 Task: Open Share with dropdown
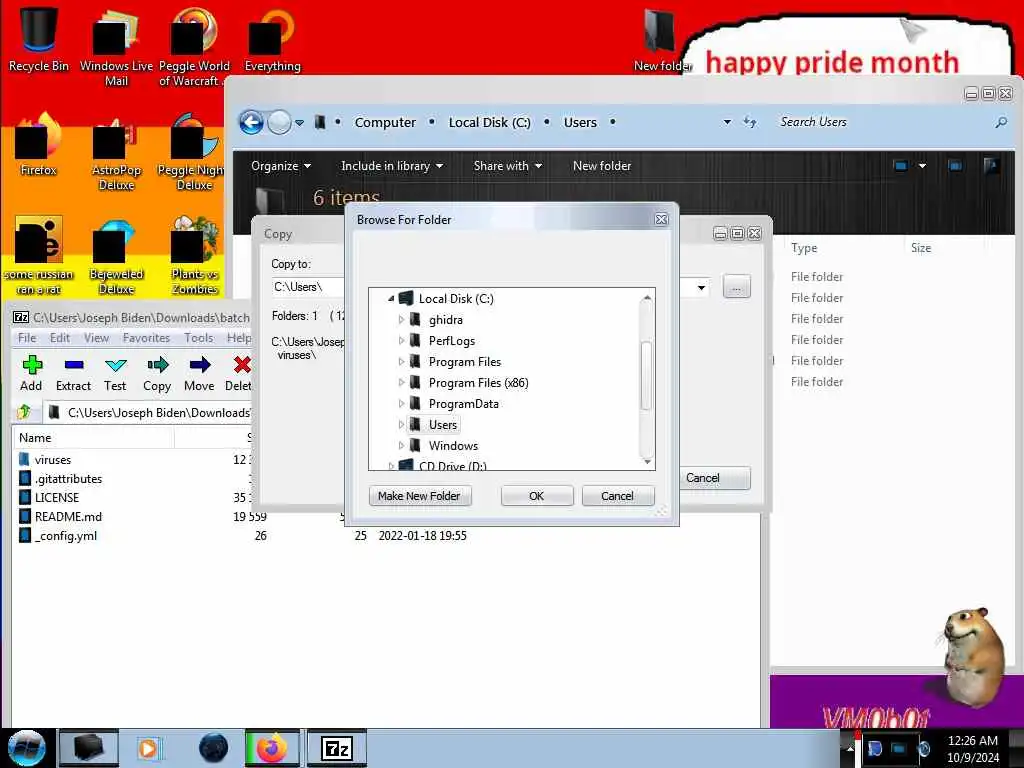[x=507, y=166]
